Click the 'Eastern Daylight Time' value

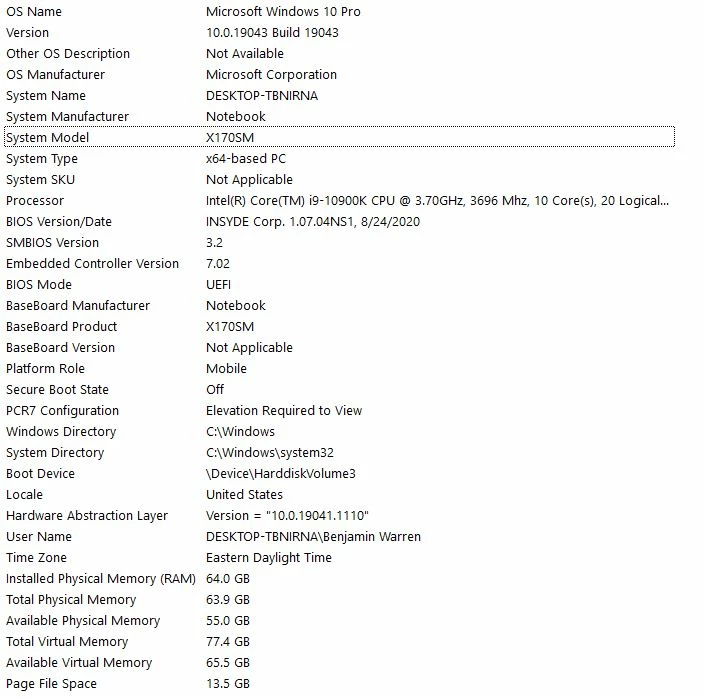(x=269, y=558)
